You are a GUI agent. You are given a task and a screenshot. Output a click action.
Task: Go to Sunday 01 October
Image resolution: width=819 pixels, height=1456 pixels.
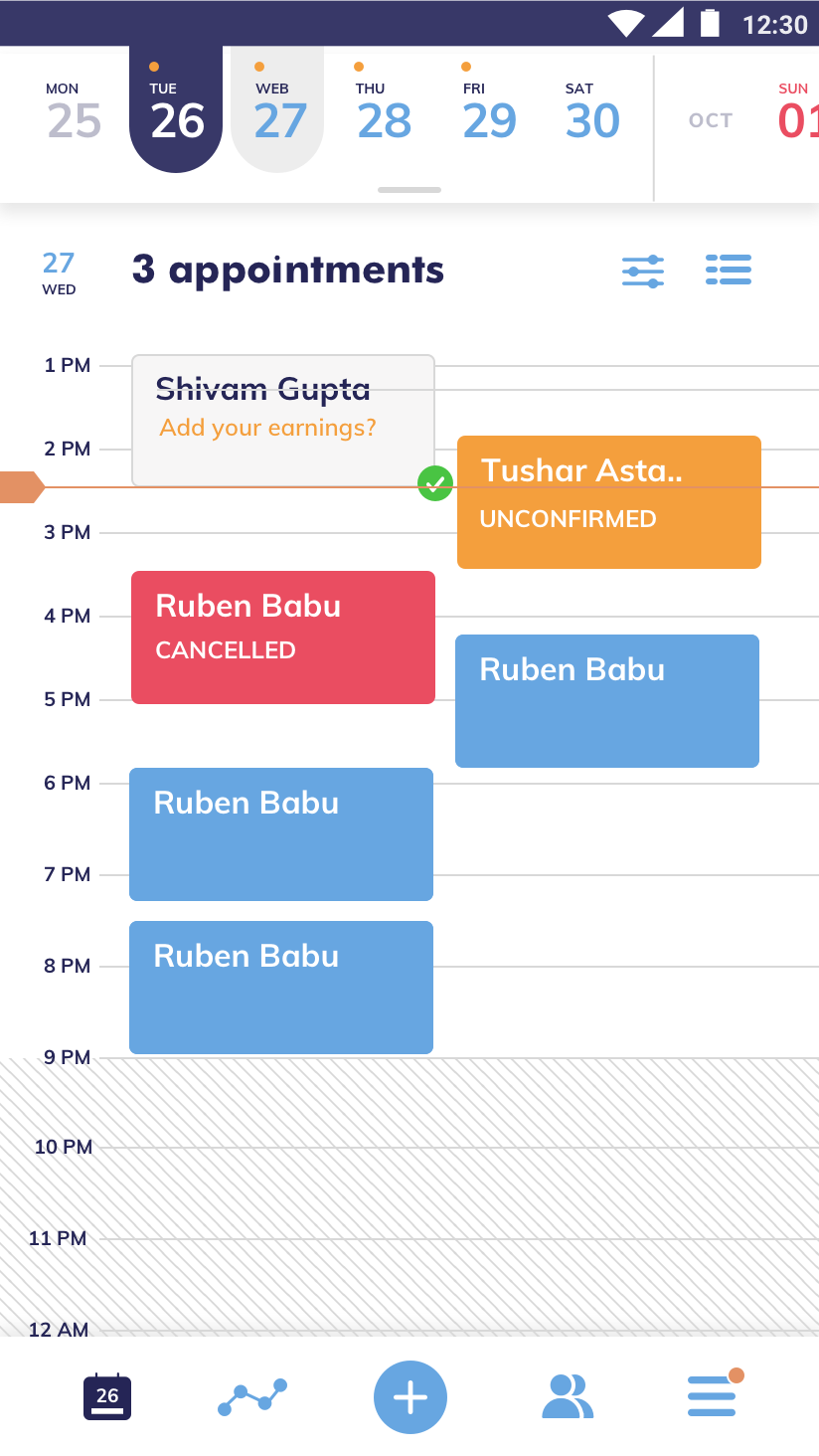point(795,111)
